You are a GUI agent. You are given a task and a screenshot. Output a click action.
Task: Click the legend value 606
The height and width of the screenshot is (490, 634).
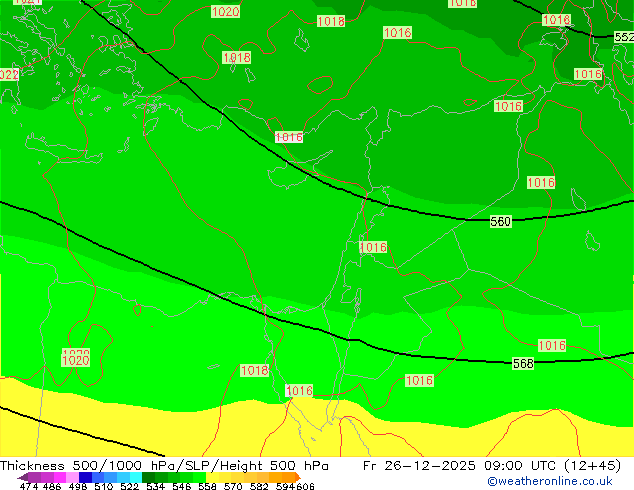pos(304,486)
